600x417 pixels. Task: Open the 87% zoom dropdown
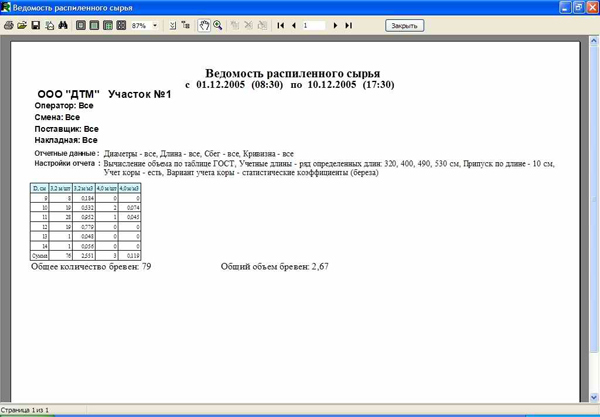click(x=155, y=24)
